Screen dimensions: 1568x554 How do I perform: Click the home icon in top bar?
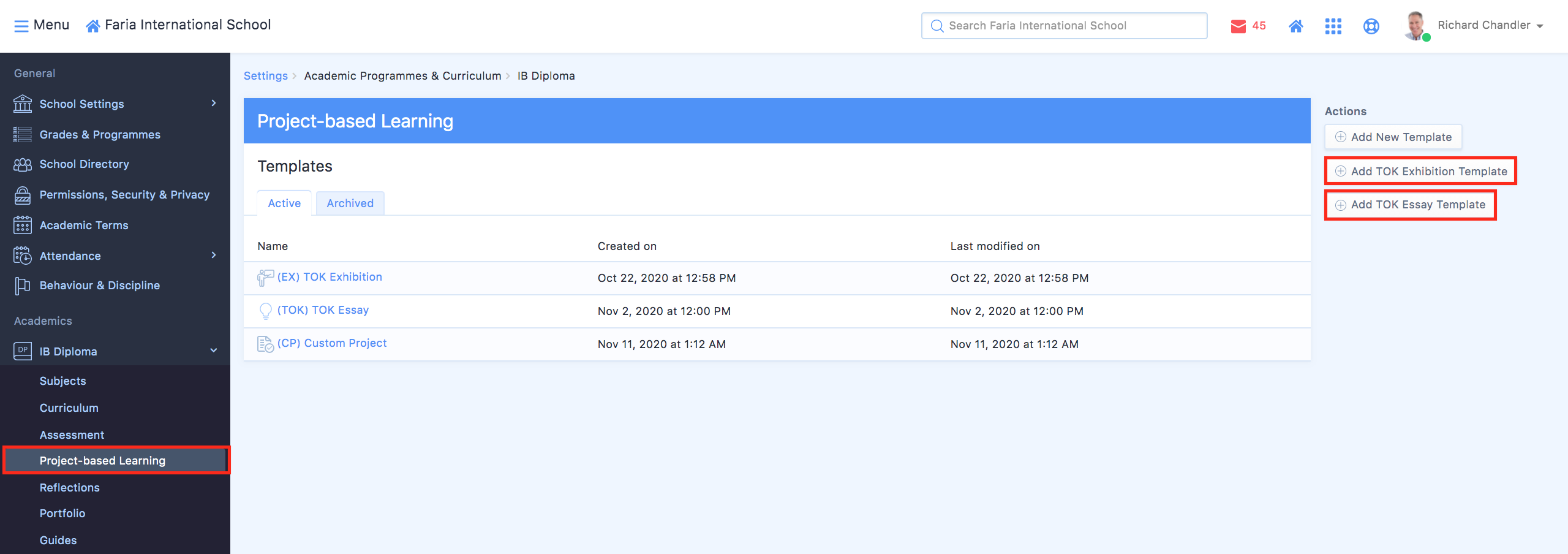tap(1295, 26)
